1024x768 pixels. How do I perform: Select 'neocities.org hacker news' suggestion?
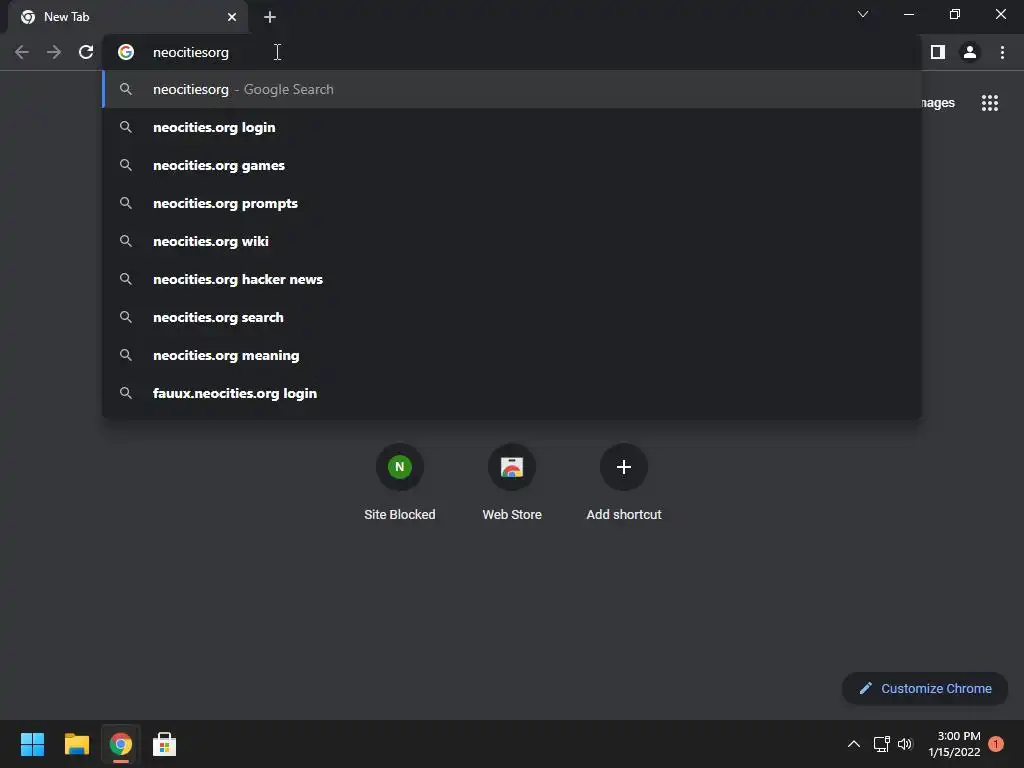[x=512, y=279]
